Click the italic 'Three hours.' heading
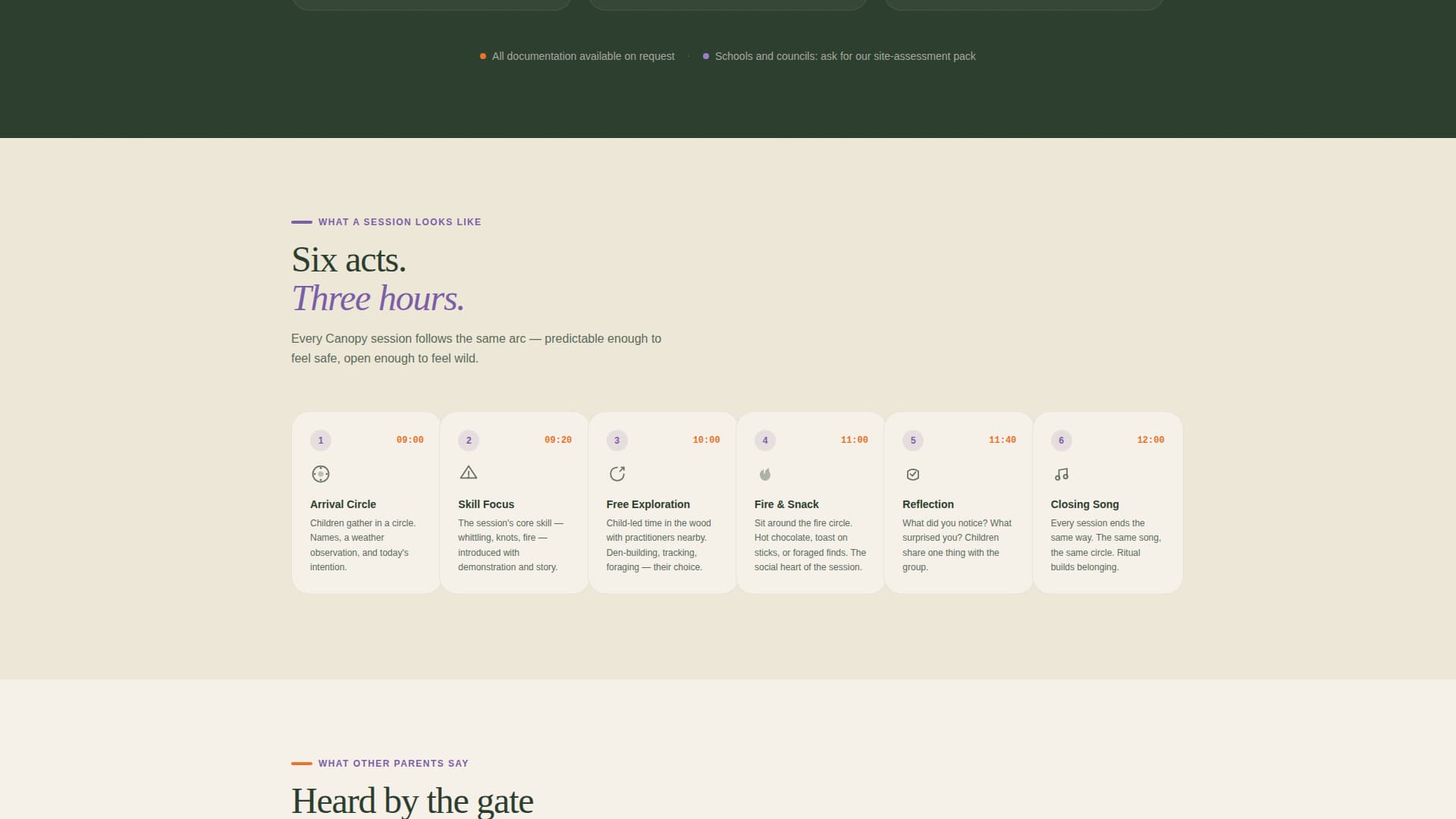Image resolution: width=1456 pixels, height=819 pixels. coord(378,299)
